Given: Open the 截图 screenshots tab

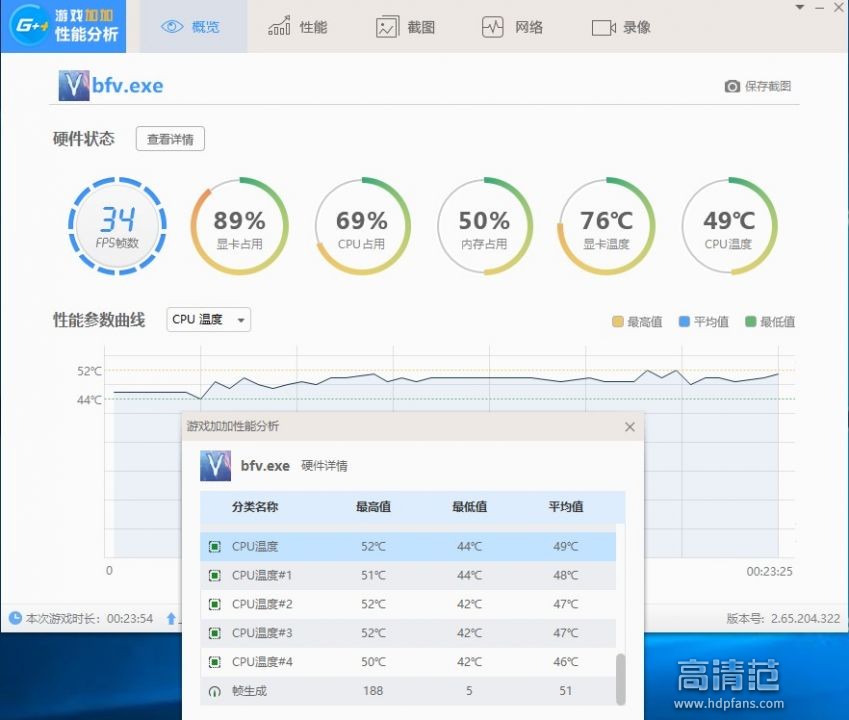Looking at the screenshot, I should [405, 27].
